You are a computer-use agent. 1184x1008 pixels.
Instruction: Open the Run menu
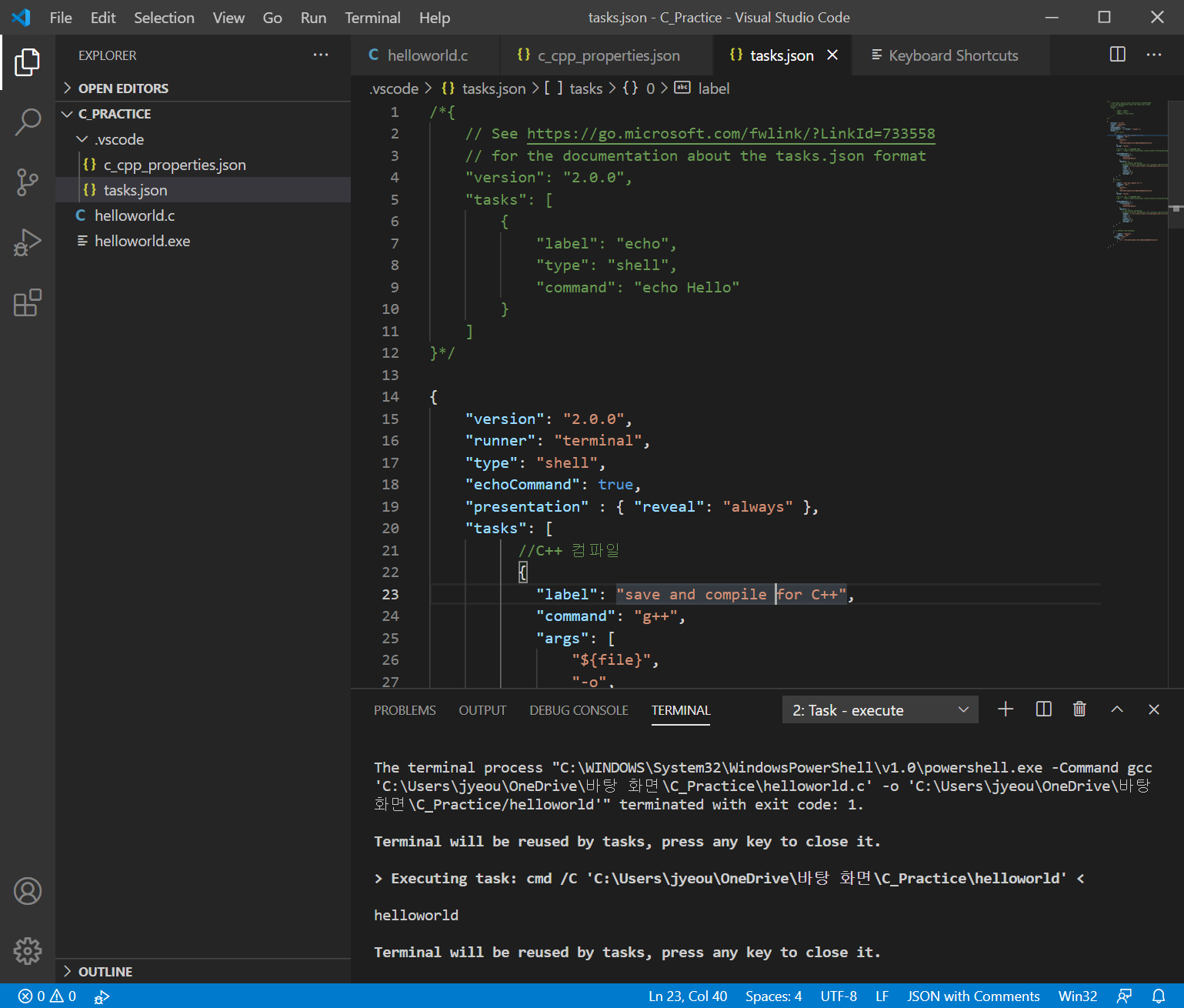pos(313,18)
